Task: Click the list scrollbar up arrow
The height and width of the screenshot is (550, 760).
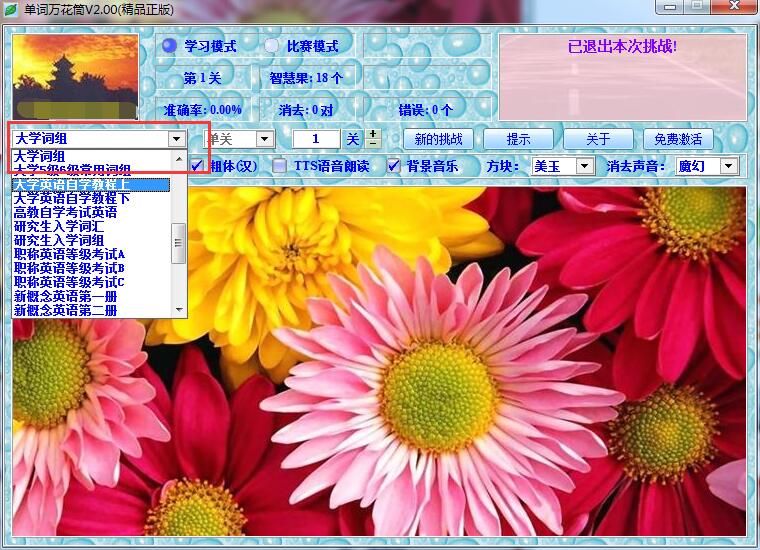Action: (x=179, y=158)
